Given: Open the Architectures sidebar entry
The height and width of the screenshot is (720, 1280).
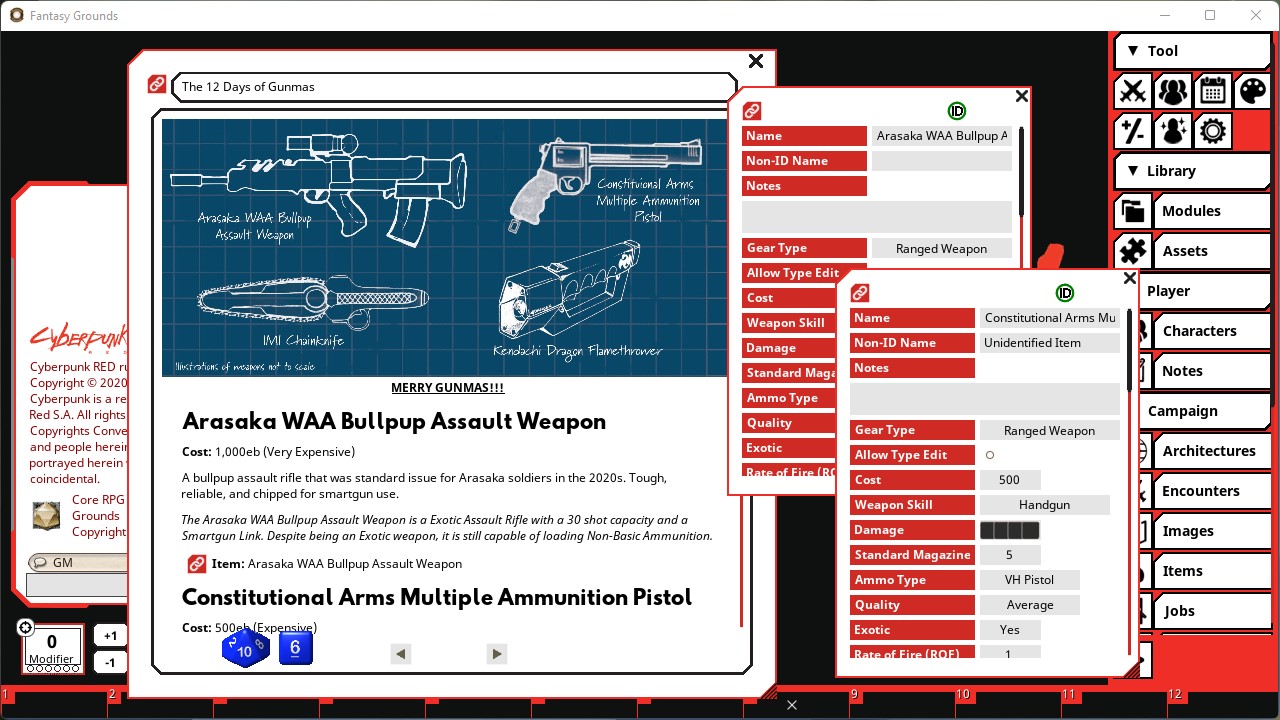Looking at the screenshot, I should 1212,451.
